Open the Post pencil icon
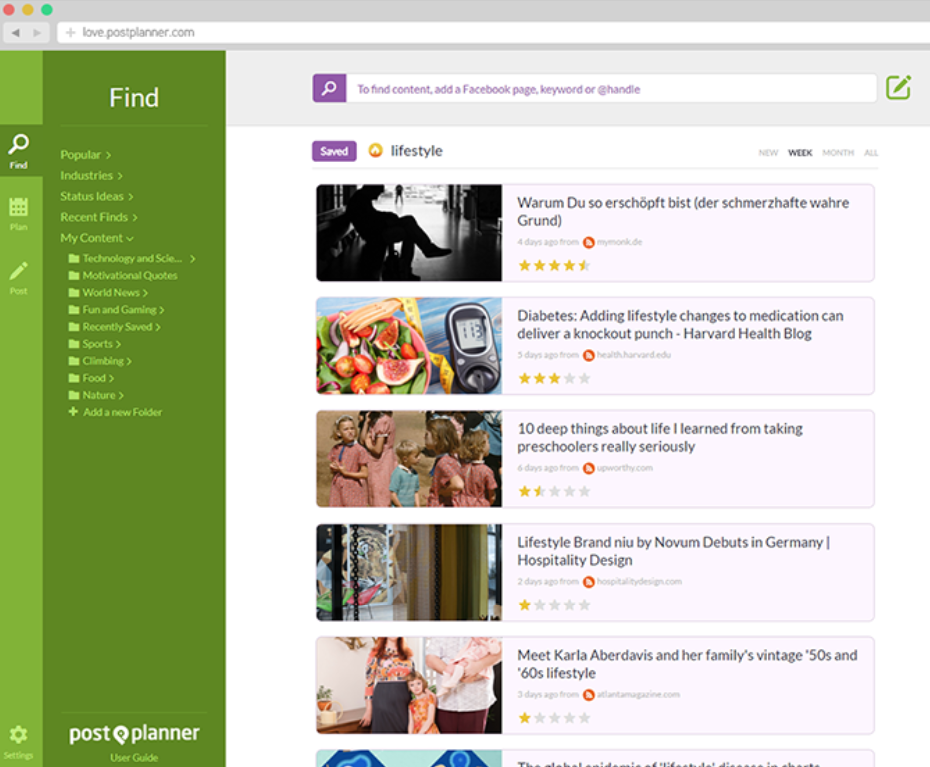Image resolution: width=930 pixels, height=767 pixels. (19, 275)
